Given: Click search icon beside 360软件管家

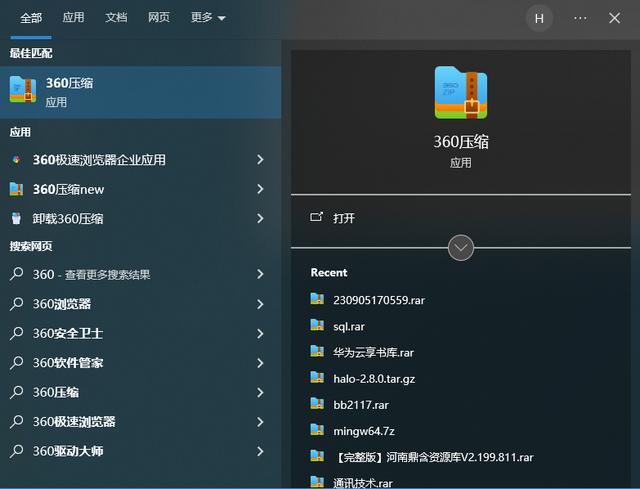Looking at the screenshot, I should (16, 362).
